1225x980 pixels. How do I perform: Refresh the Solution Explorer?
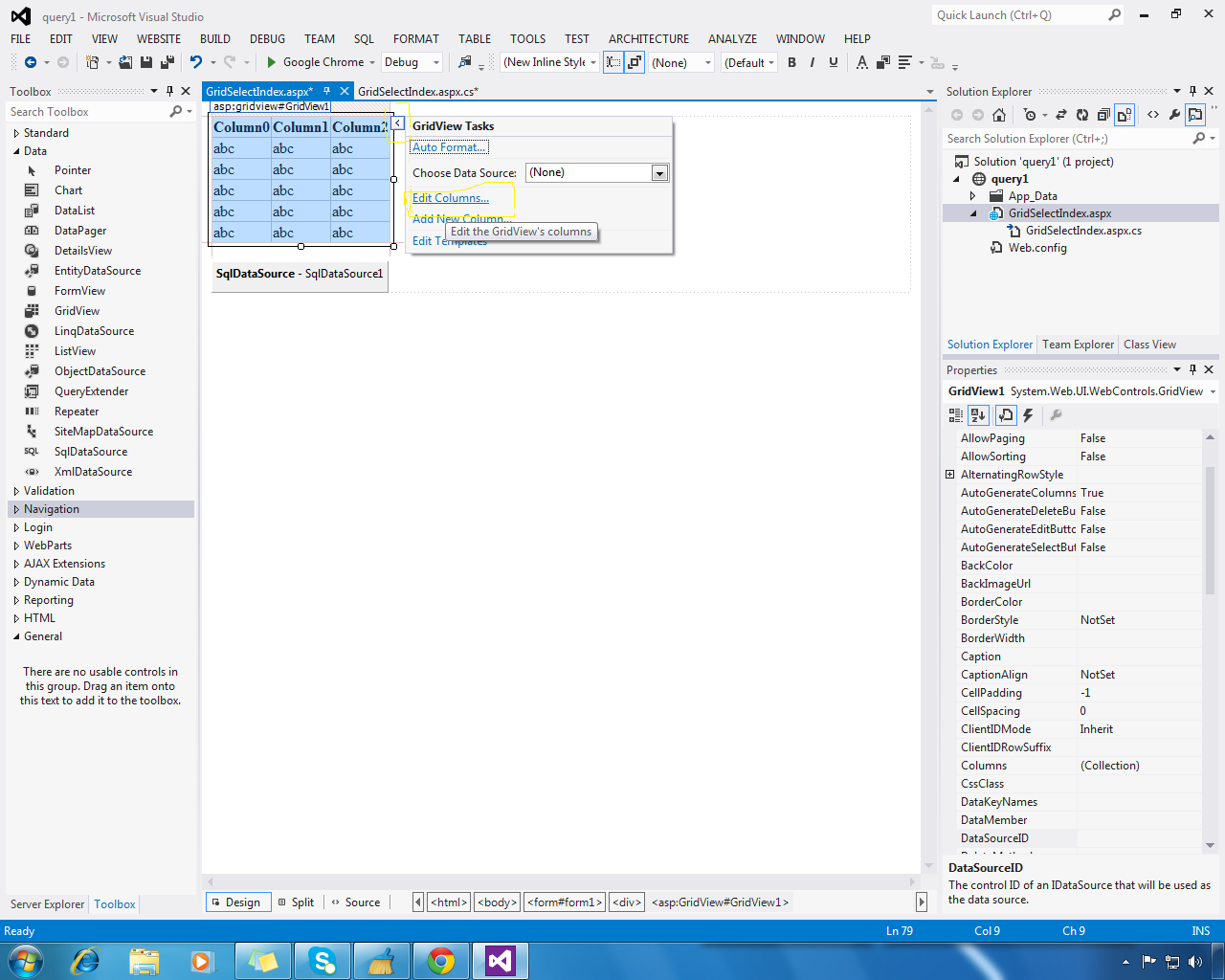(1081, 114)
